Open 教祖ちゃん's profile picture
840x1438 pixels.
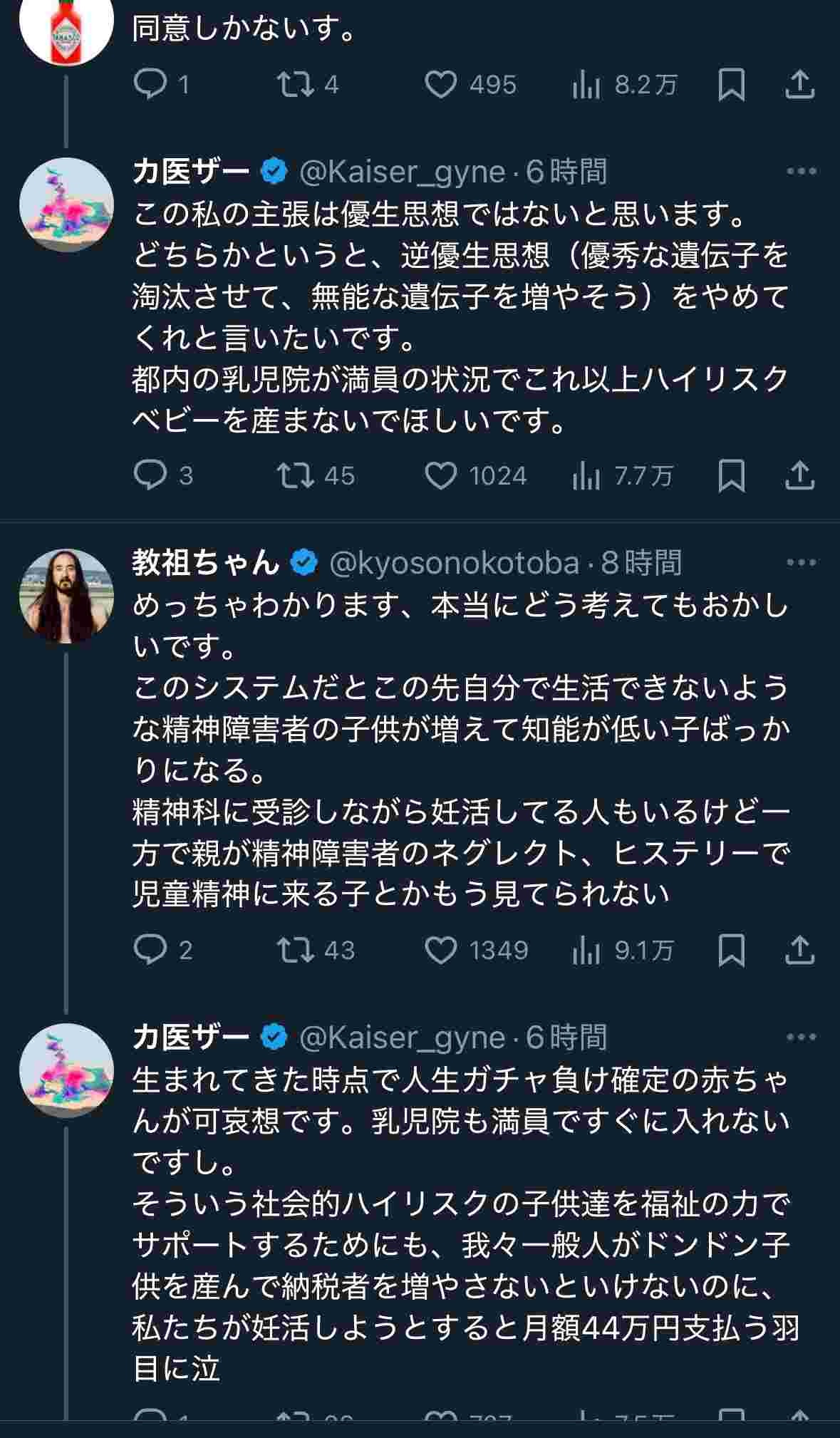click(66, 596)
